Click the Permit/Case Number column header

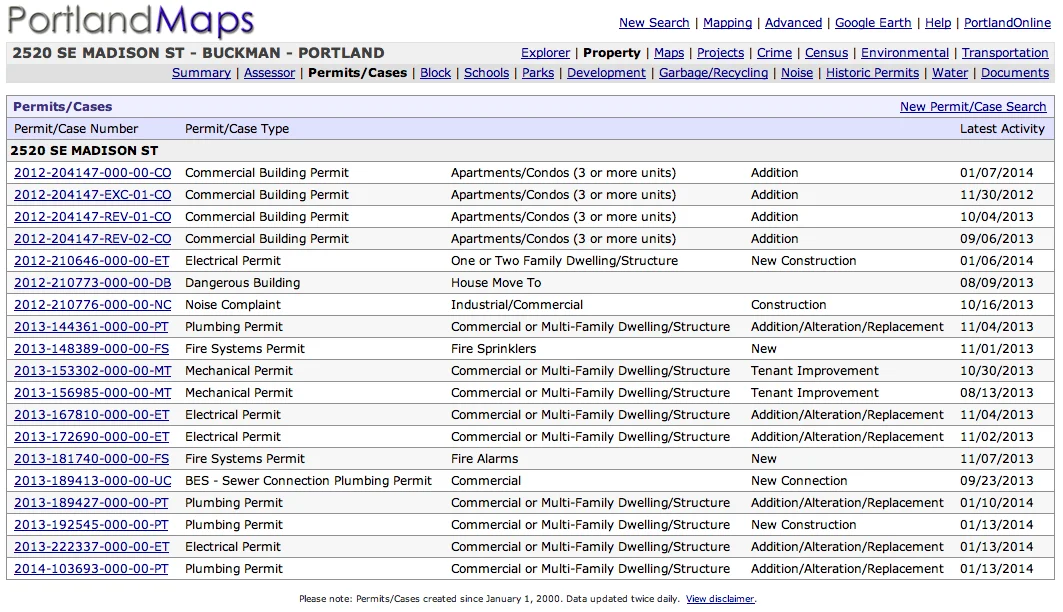point(76,129)
